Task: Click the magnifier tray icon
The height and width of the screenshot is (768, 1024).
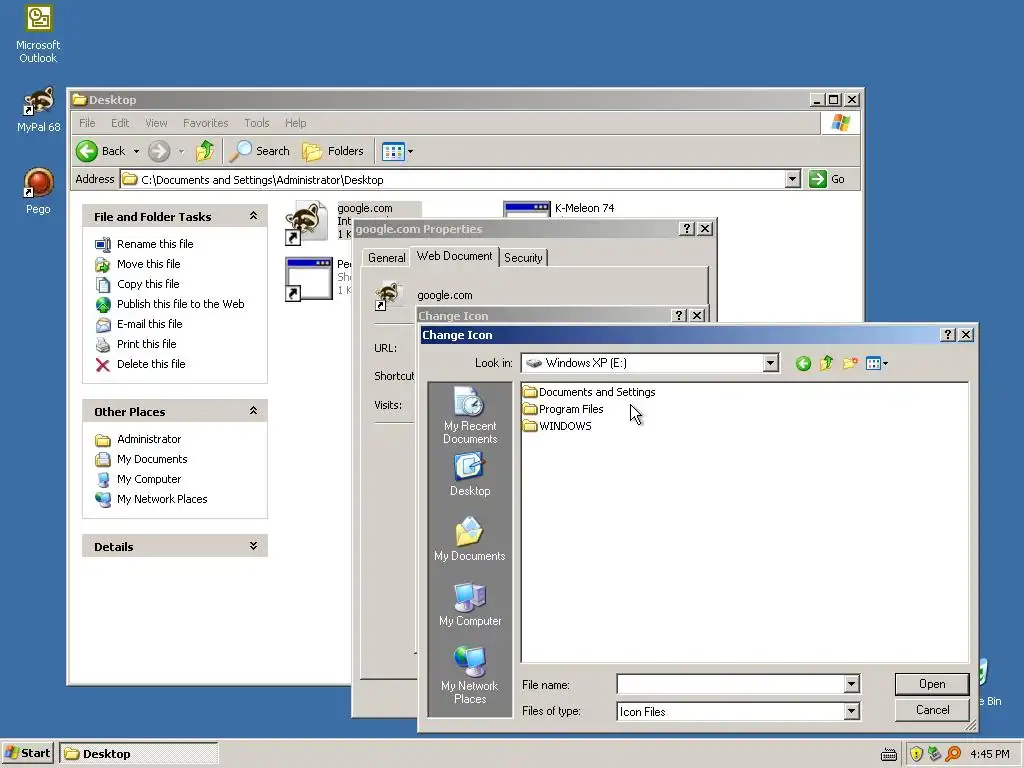Action: pyautogui.click(x=953, y=754)
